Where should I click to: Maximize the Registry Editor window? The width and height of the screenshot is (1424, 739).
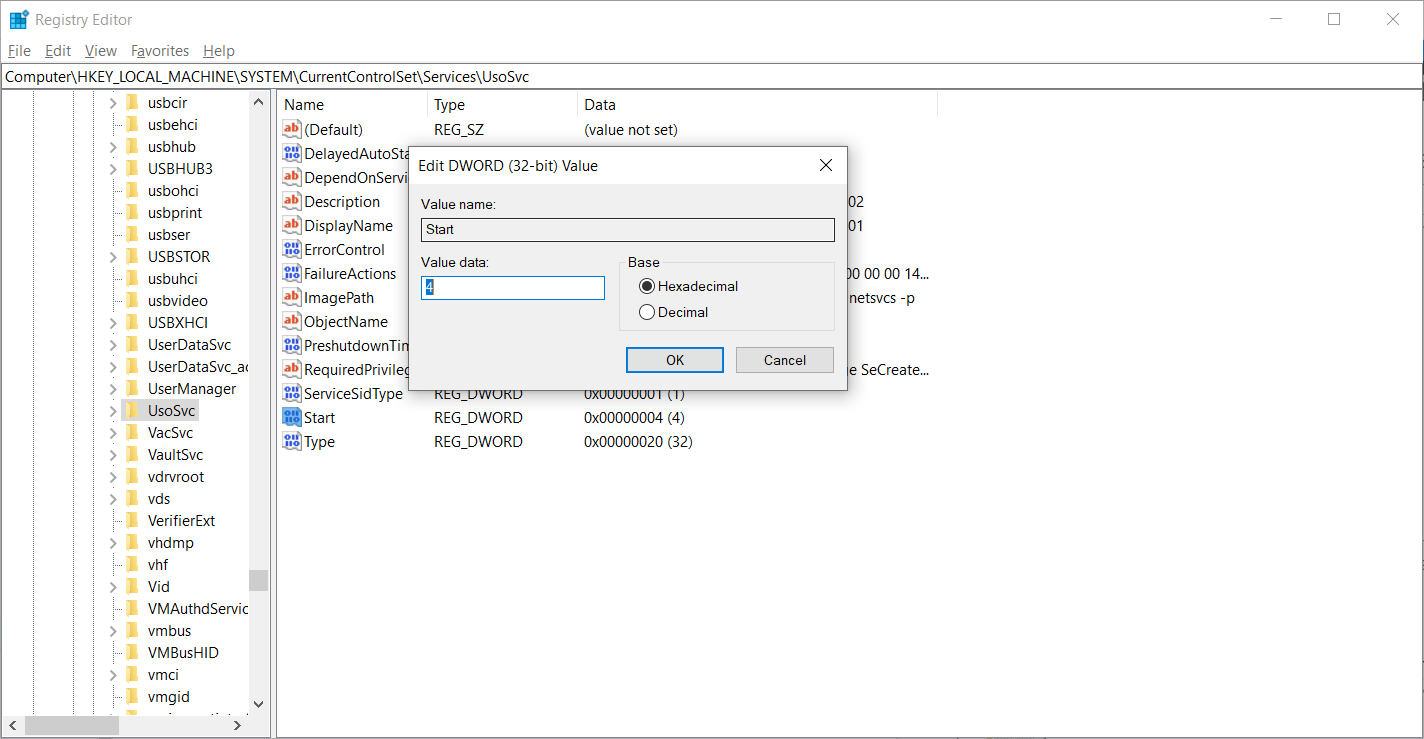tap(1333, 19)
